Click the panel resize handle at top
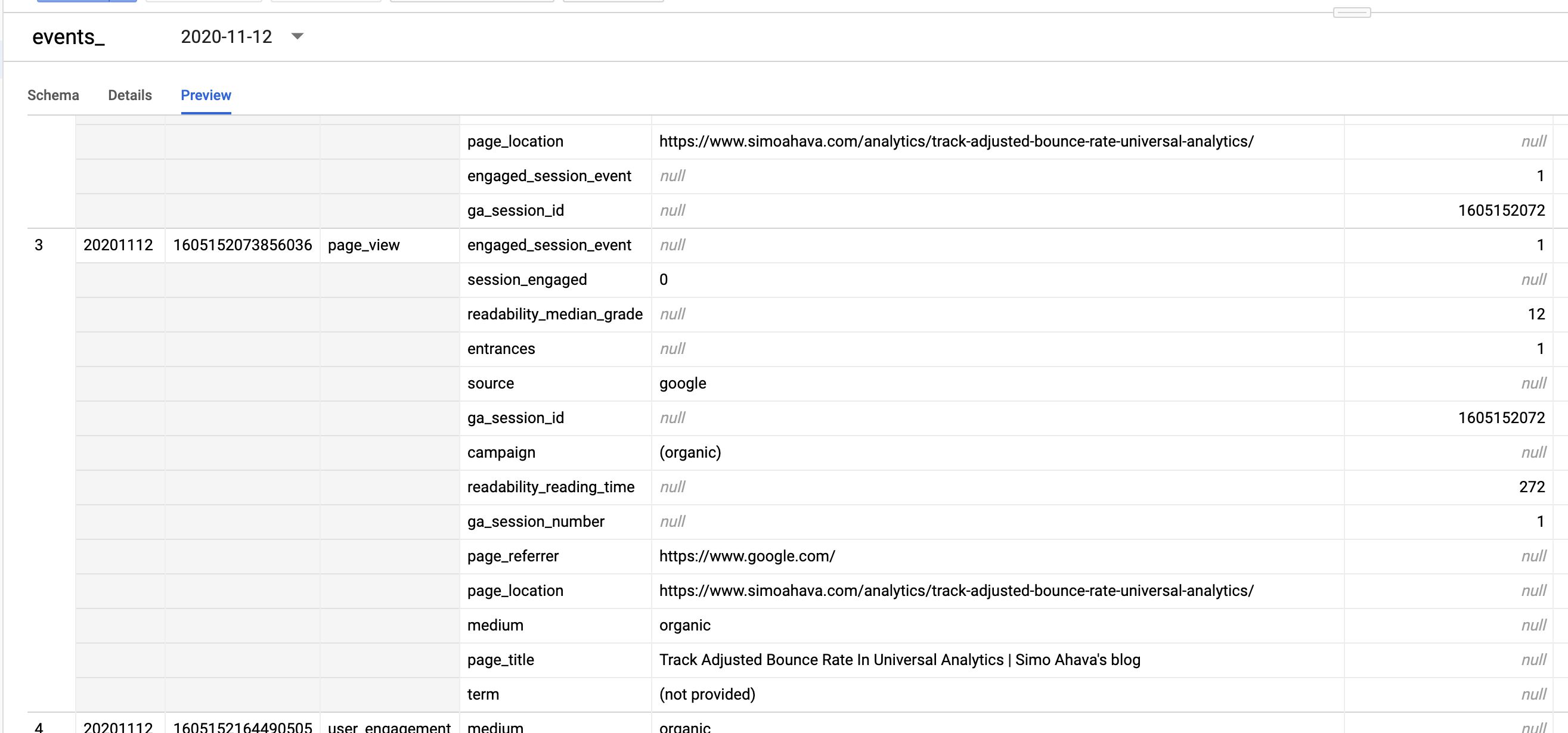 [x=1352, y=12]
